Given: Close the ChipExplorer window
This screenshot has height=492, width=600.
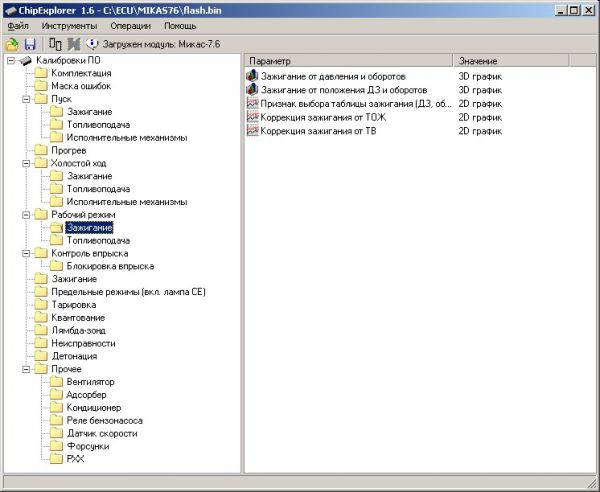Looking at the screenshot, I should click(x=589, y=11).
